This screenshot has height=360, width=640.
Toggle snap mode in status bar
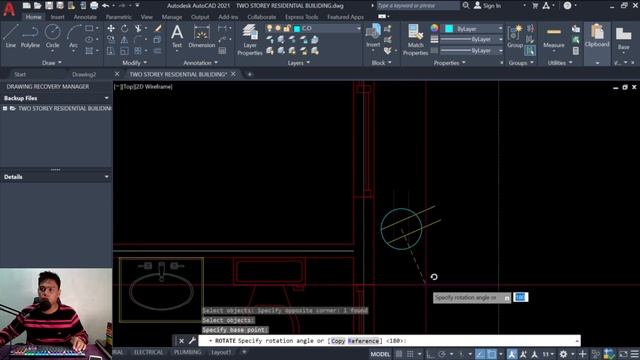pyautogui.click(x=410, y=354)
